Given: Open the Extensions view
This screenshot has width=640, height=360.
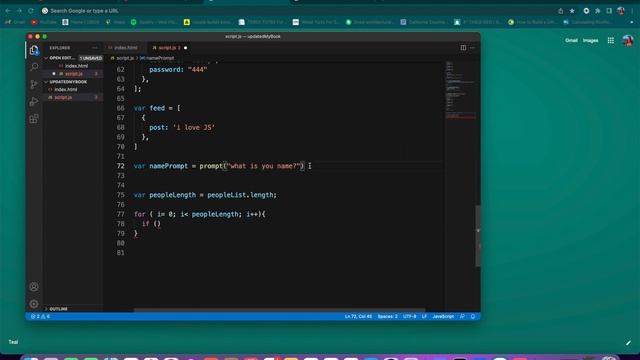Looking at the screenshot, I should (34, 119).
